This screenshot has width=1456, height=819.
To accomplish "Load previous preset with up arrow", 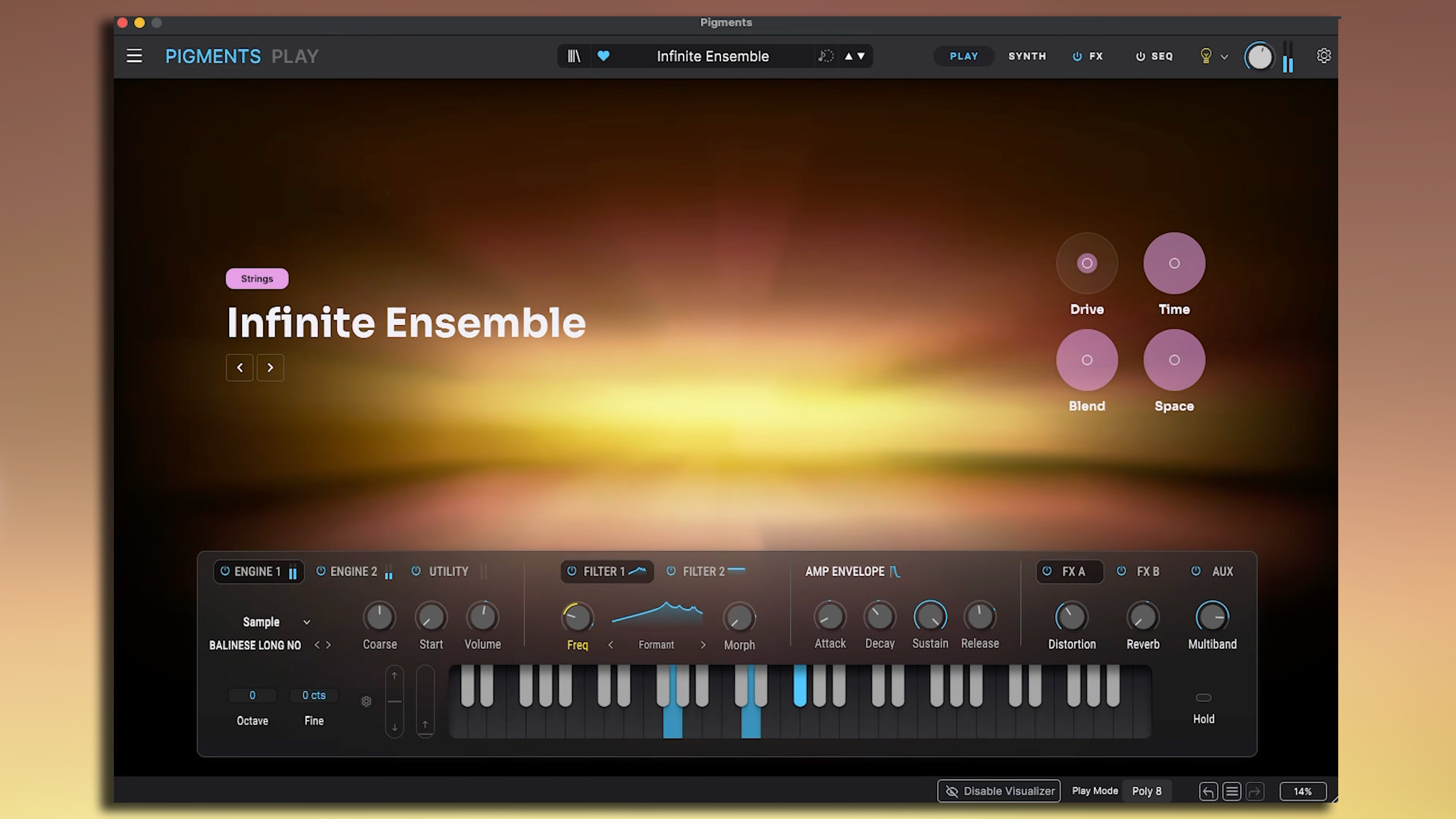I will 849,56.
